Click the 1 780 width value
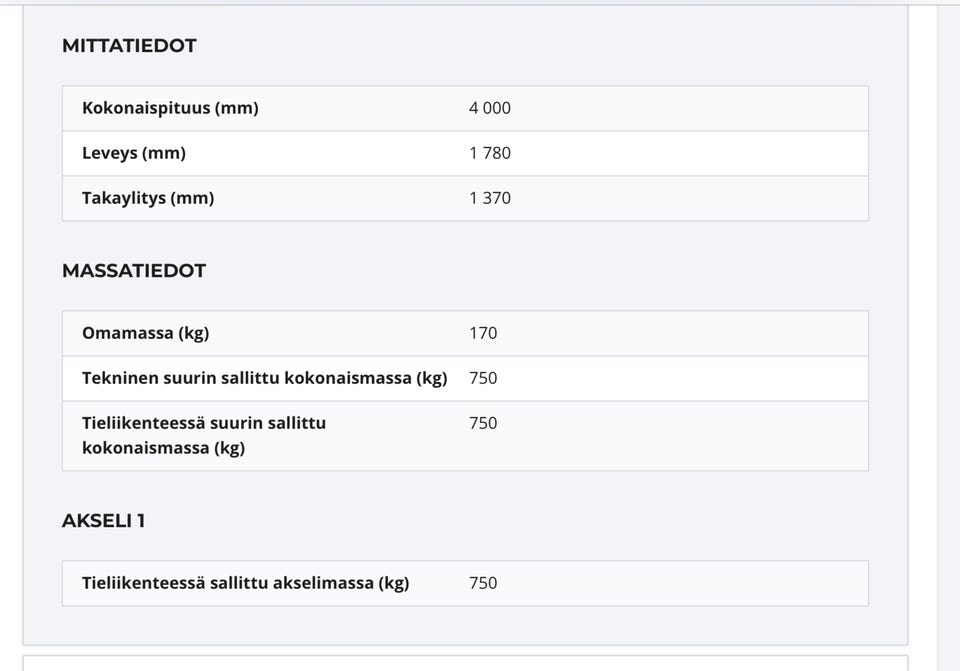 tap(490, 153)
